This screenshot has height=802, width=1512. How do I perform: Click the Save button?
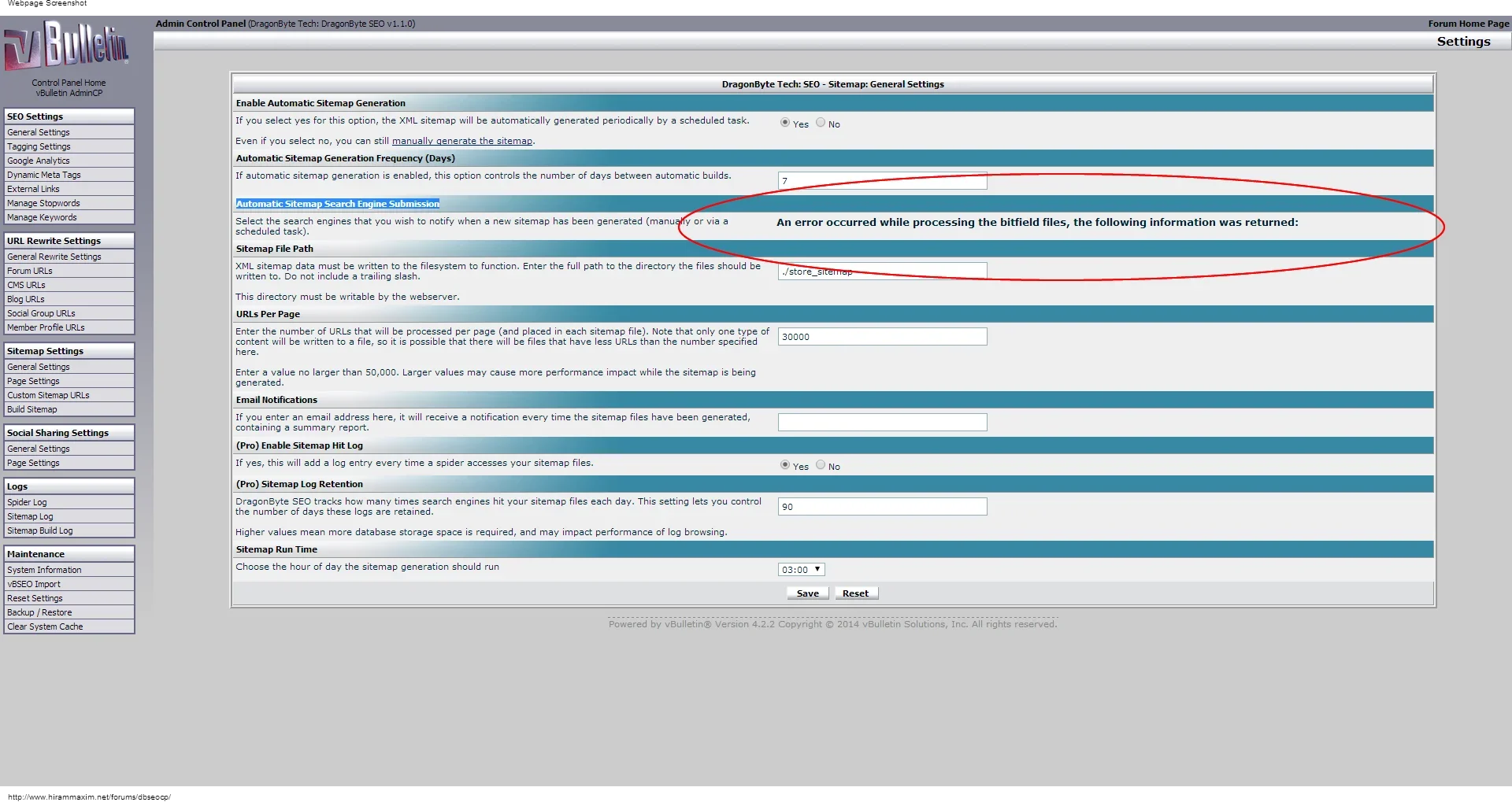click(808, 593)
